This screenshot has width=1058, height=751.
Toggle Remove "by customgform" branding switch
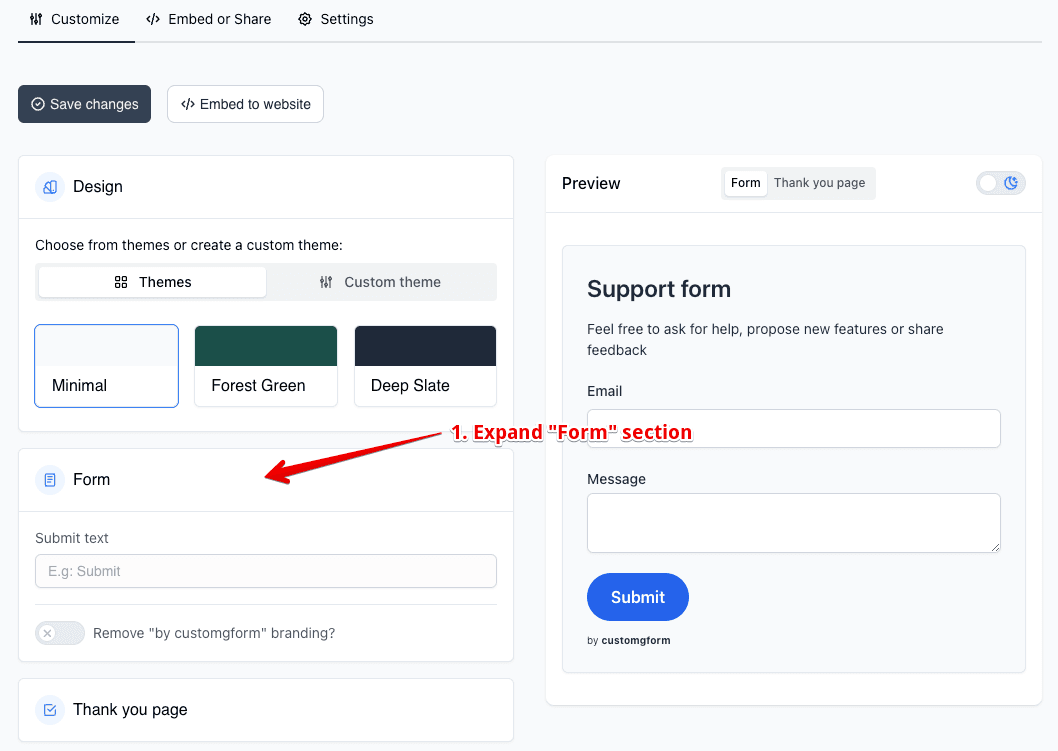pos(60,633)
